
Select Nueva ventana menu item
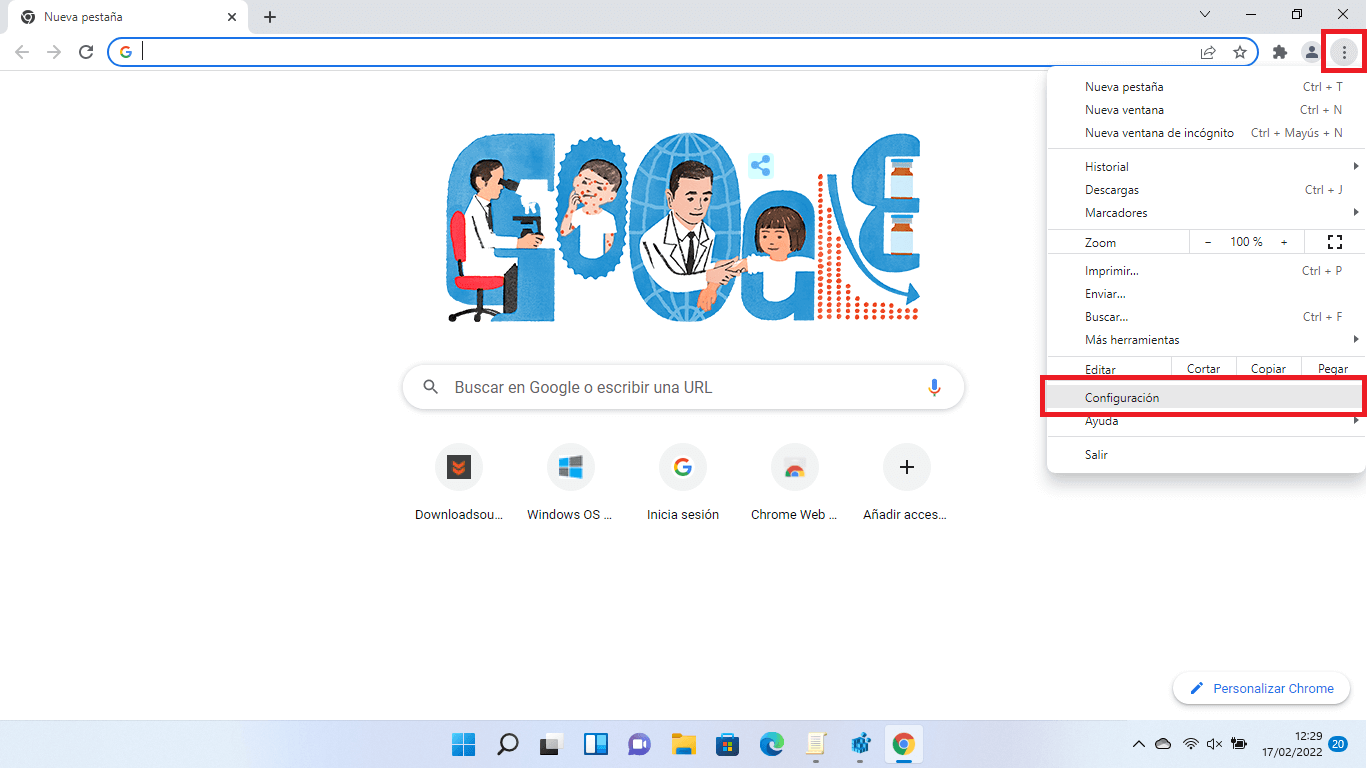[x=1206, y=110]
